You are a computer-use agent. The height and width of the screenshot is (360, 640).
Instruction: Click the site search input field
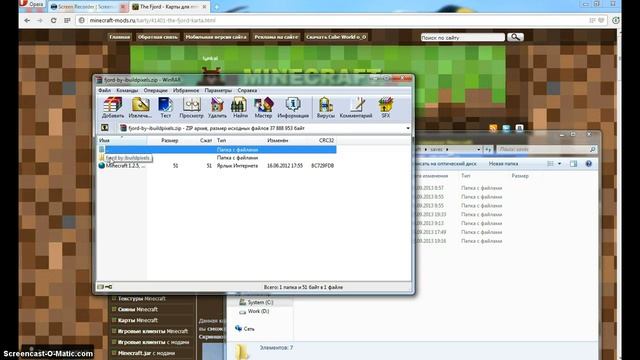coord(462,38)
